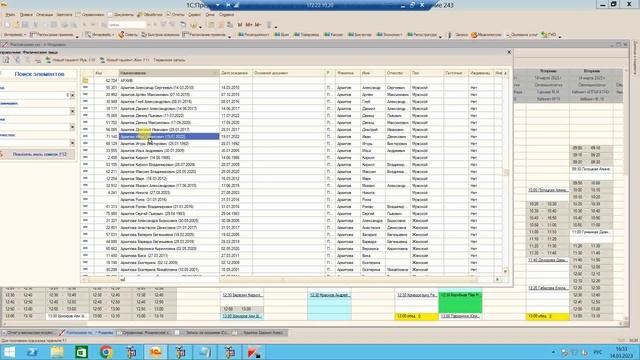This screenshot has width=640, height=360.
Task: Expand toolbar options arrow after Регистратура
Action: coord(440,36)
